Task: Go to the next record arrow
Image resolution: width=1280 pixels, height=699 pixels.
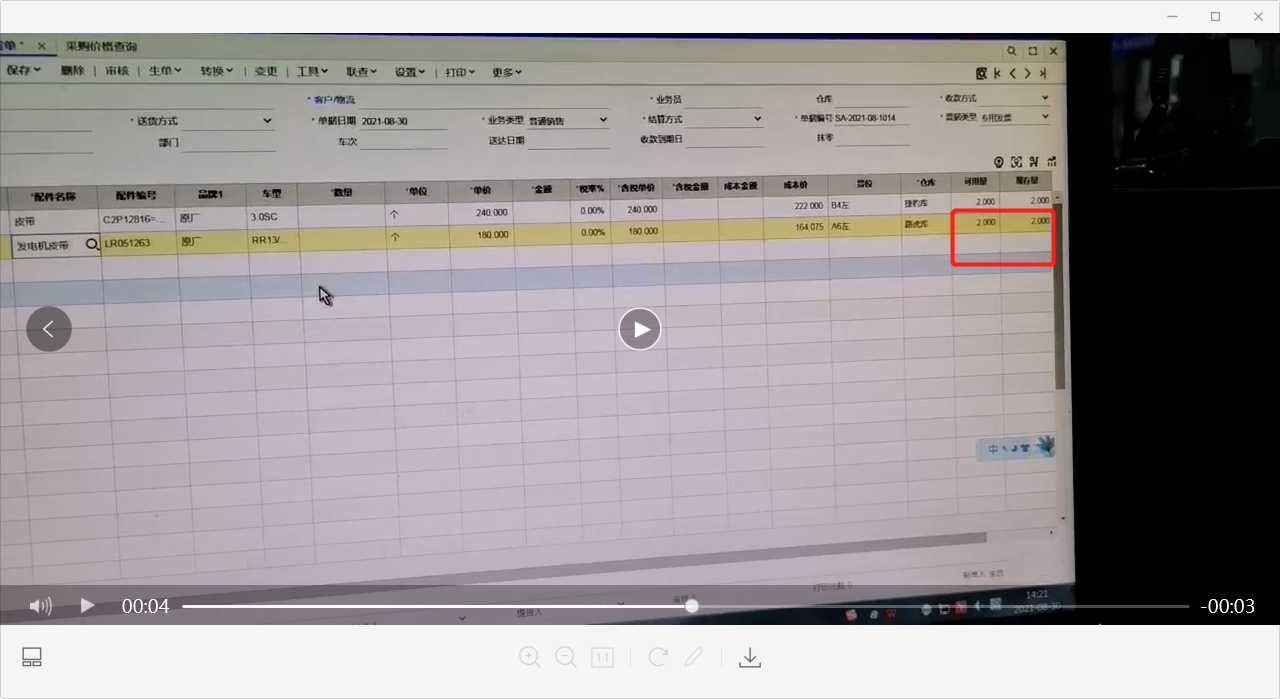Action: point(1027,73)
